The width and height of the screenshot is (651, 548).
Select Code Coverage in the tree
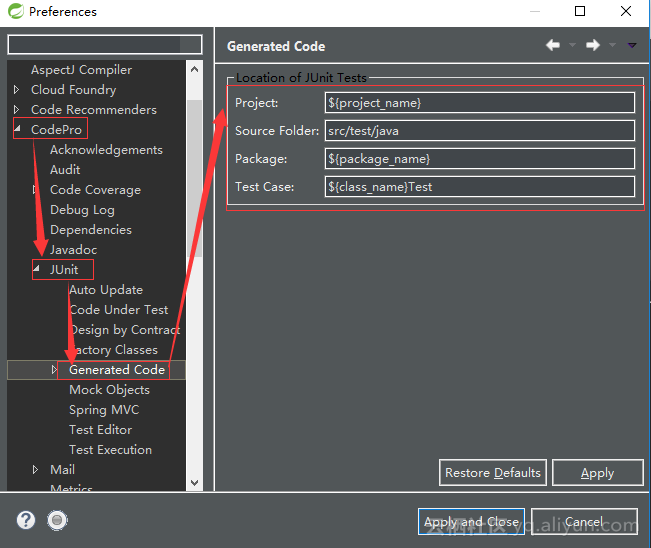(x=95, y=190)
